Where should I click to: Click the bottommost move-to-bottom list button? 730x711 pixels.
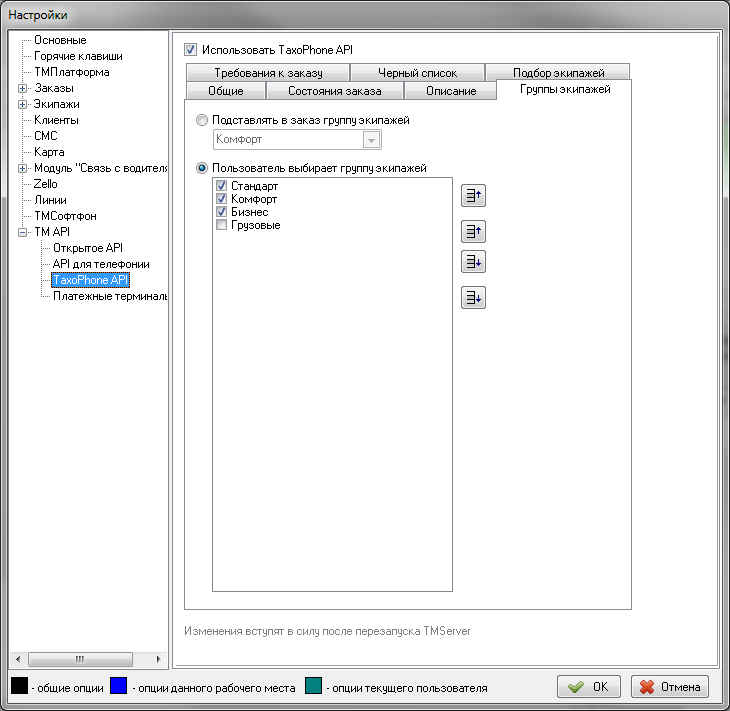pos(473,298)
